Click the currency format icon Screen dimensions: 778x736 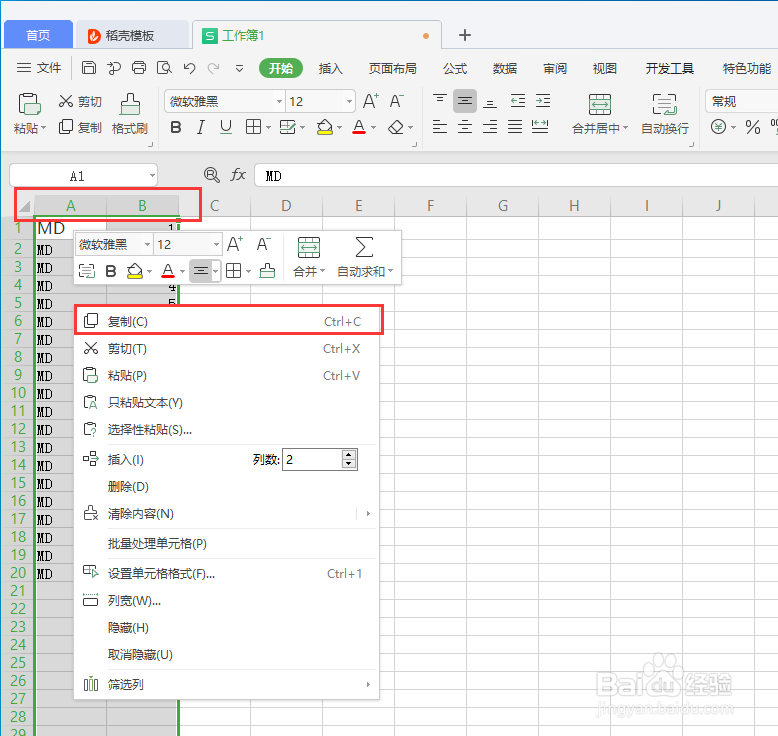[x=718, y=127]
